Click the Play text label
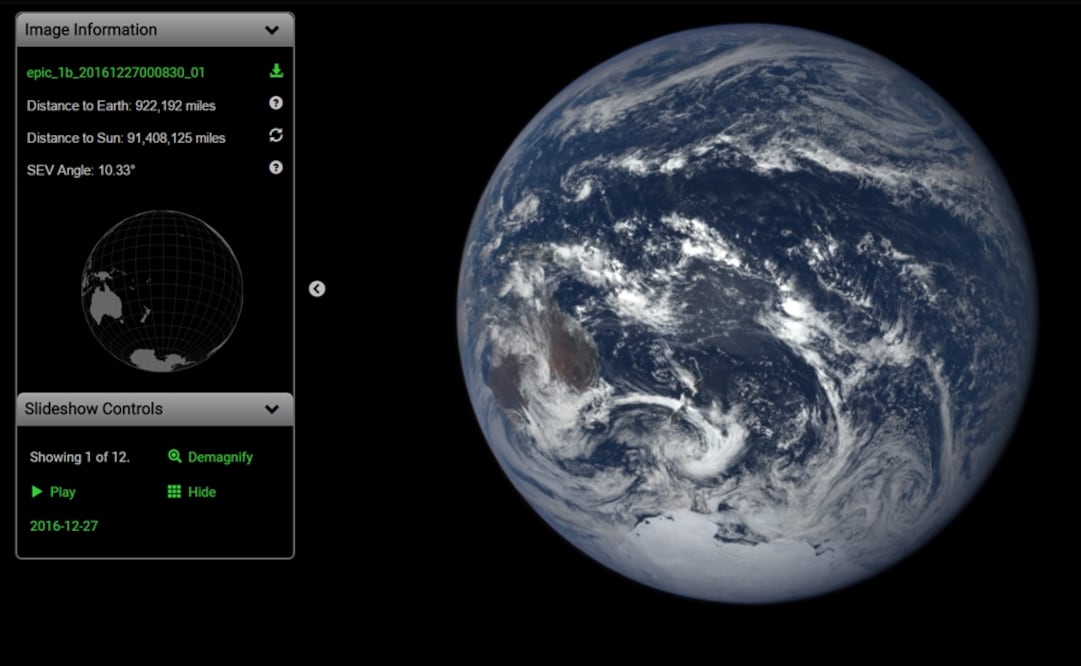The height and width of the screenshot is (666, 1081). (63, 492)
